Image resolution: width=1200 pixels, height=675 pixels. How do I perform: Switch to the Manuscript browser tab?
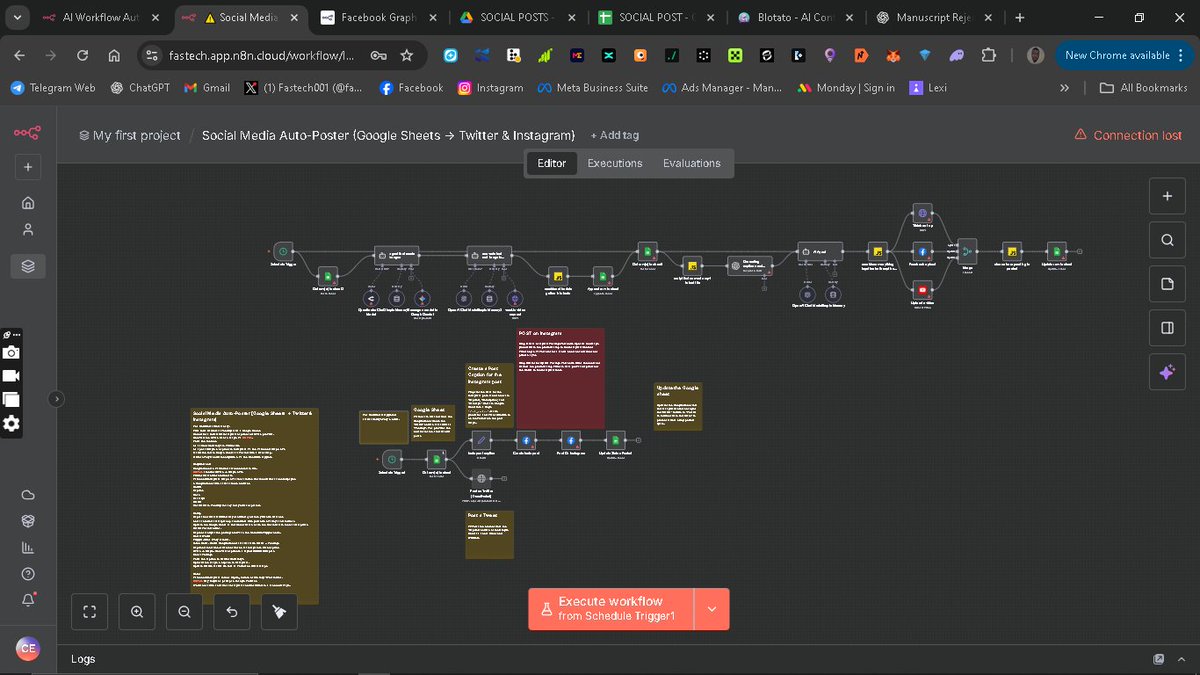[x=934, y=17]
